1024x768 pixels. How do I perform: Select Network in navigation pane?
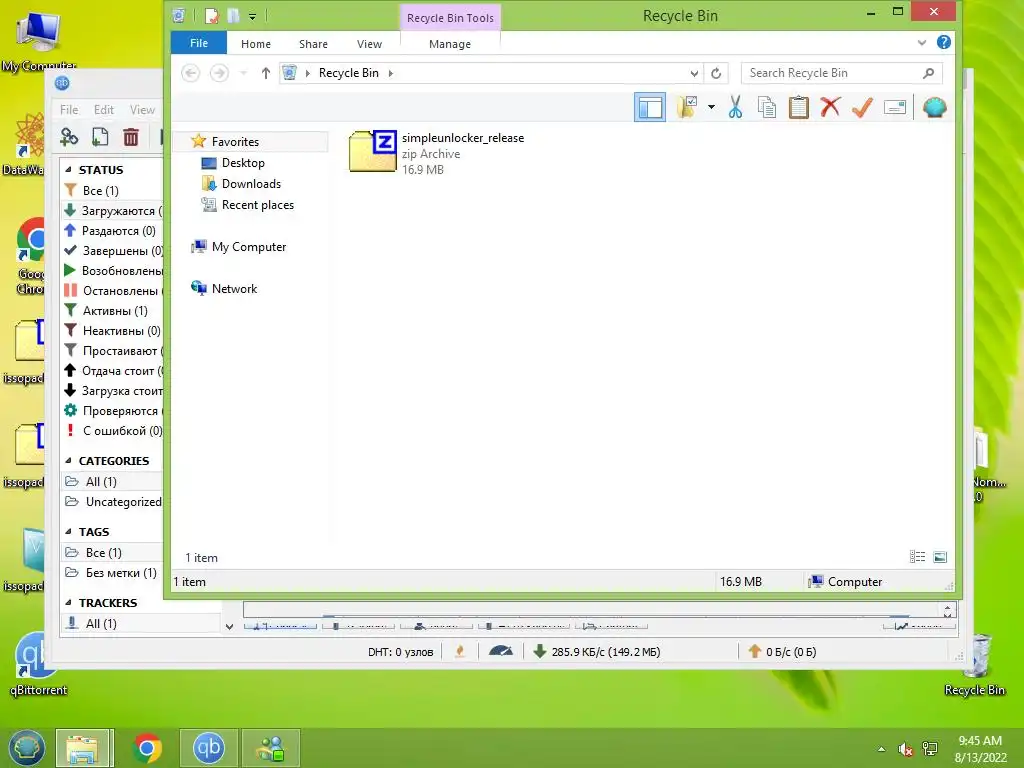click(234, 289)
